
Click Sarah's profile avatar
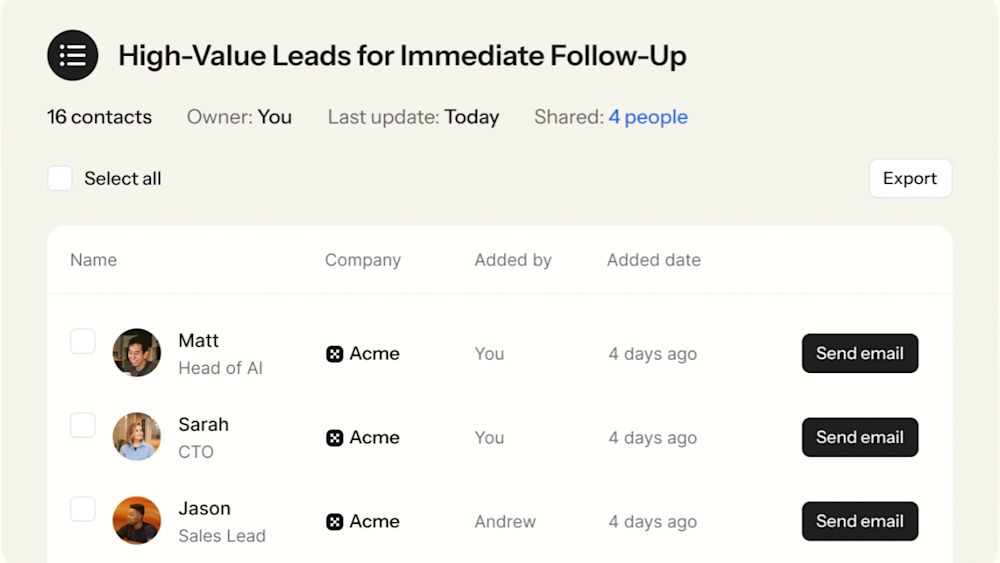tap(137, 437)
